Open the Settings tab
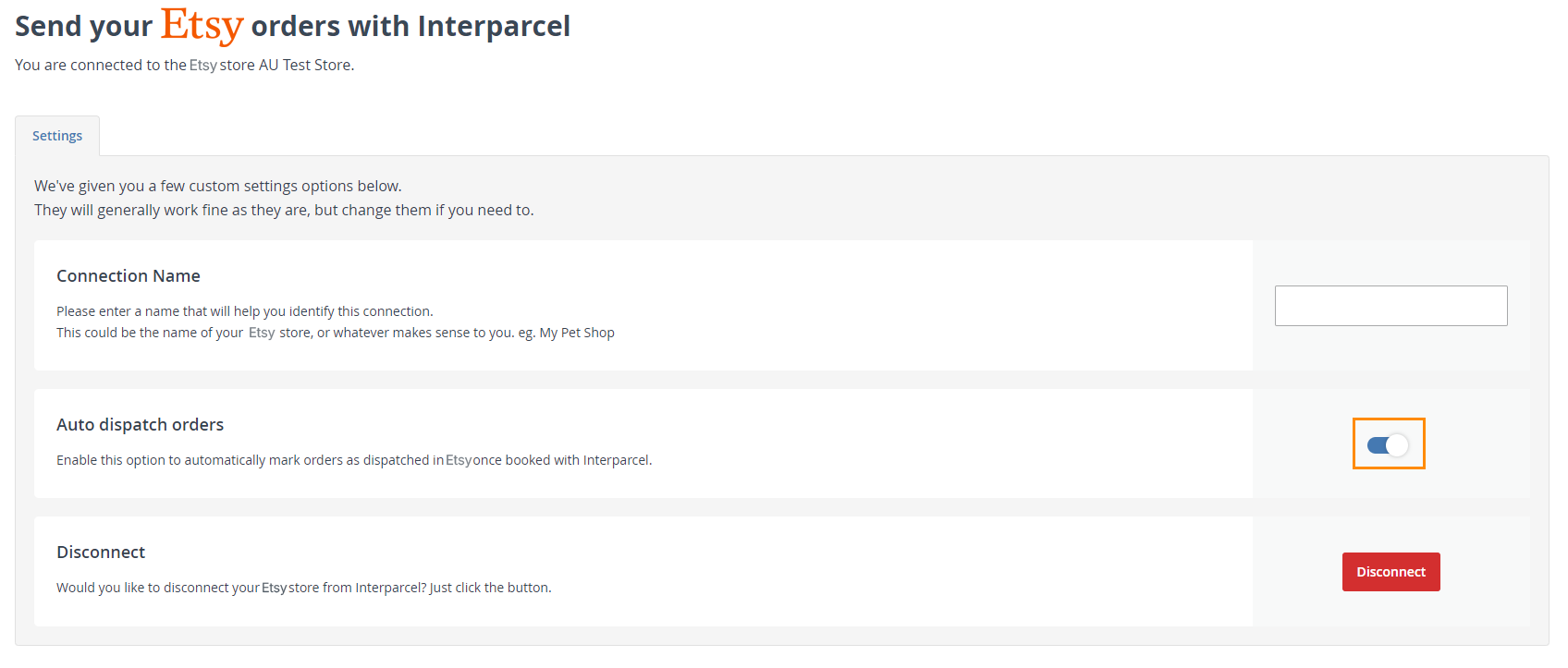 pyautogui.click(x=57, y=136)
